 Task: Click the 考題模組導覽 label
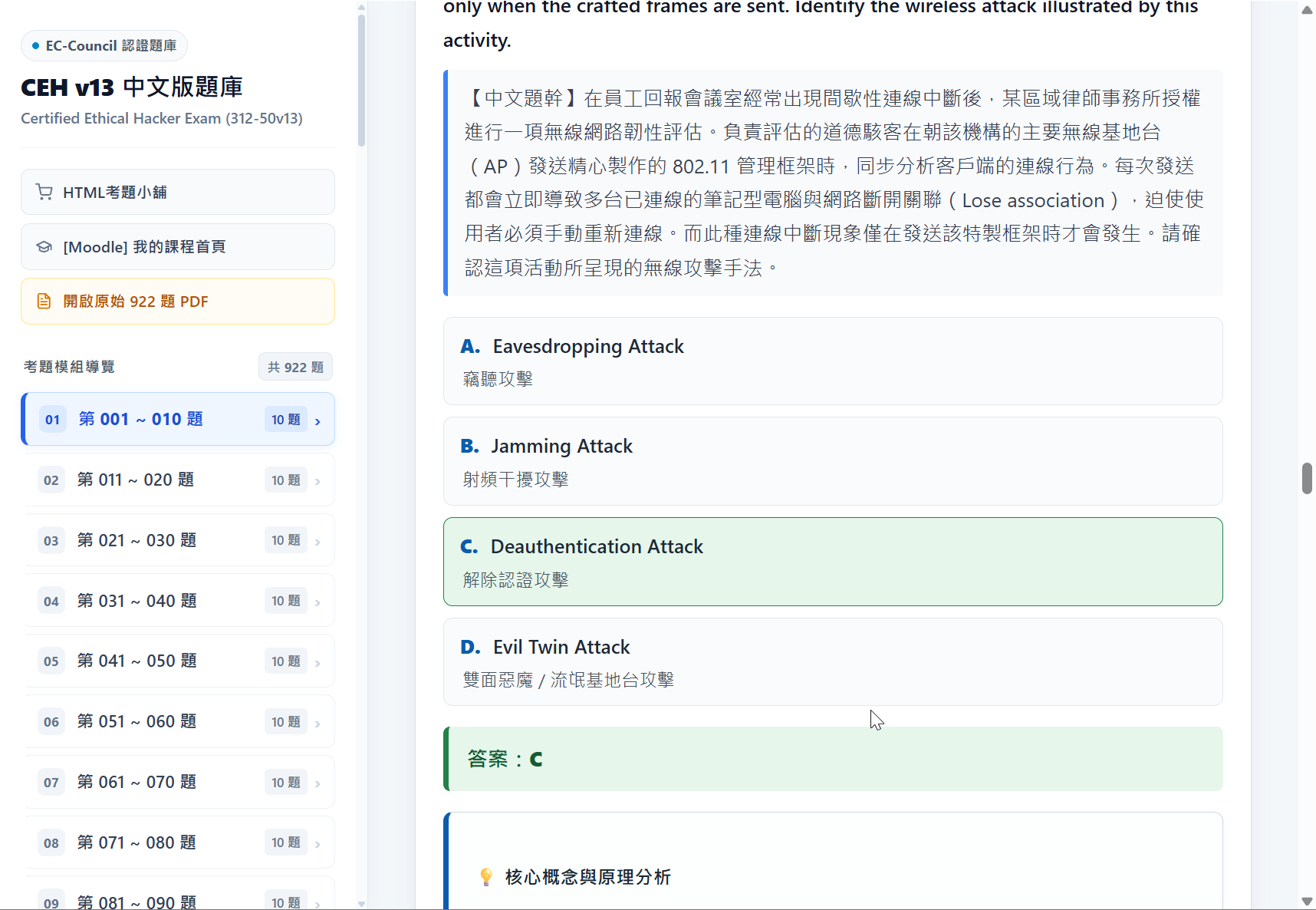(x=69, y=367)
